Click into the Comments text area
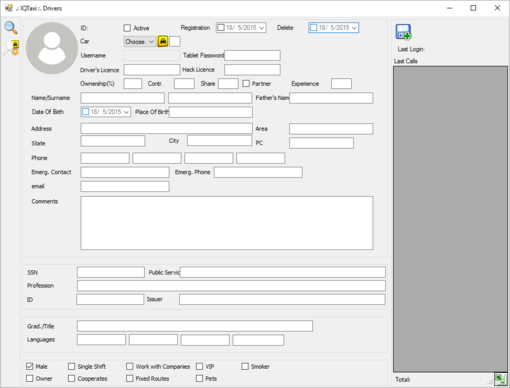The height and width of the screenshot is (388, 510). (227, 223)
